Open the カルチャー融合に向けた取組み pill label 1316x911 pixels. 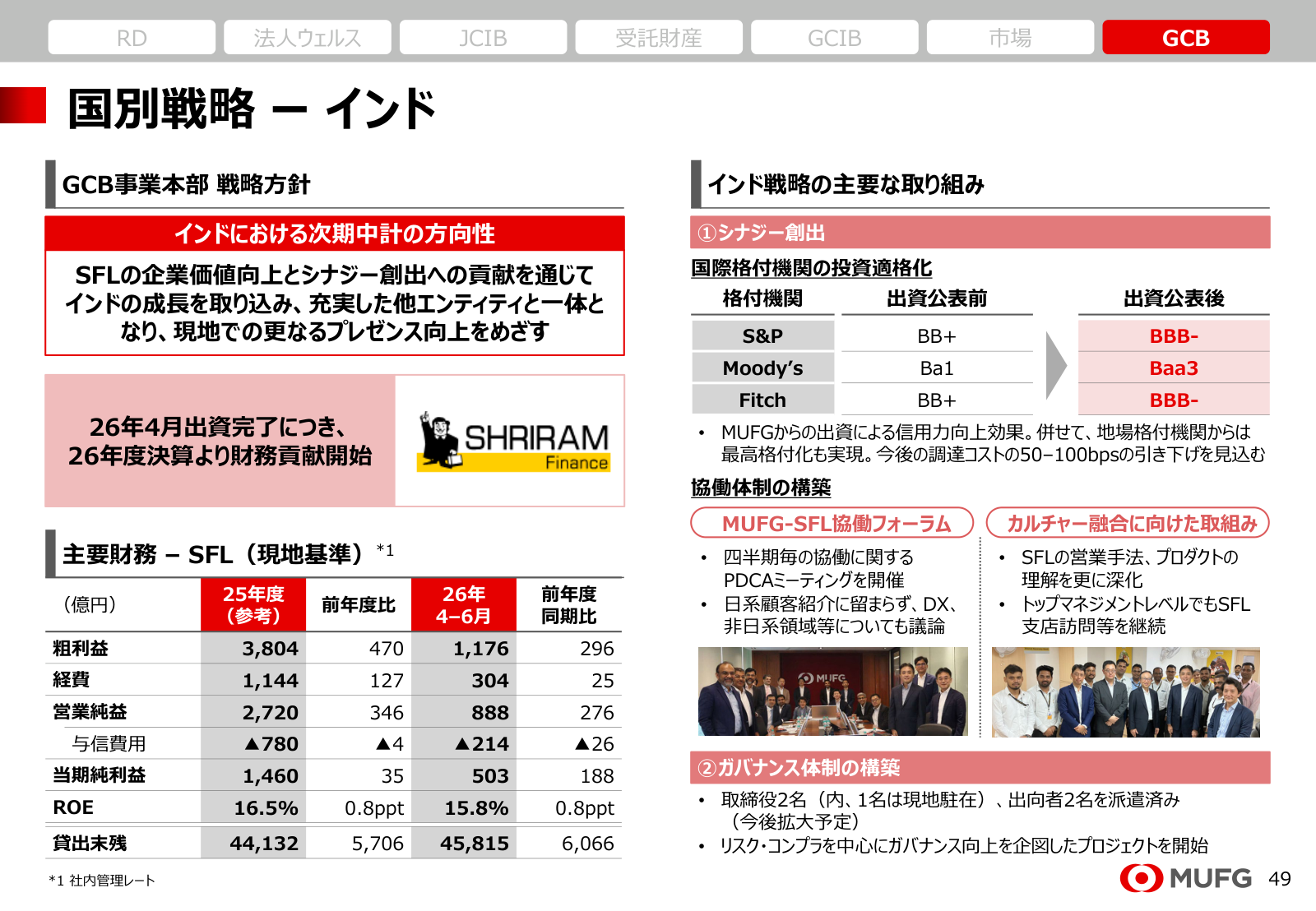[x=1128, y=523]
